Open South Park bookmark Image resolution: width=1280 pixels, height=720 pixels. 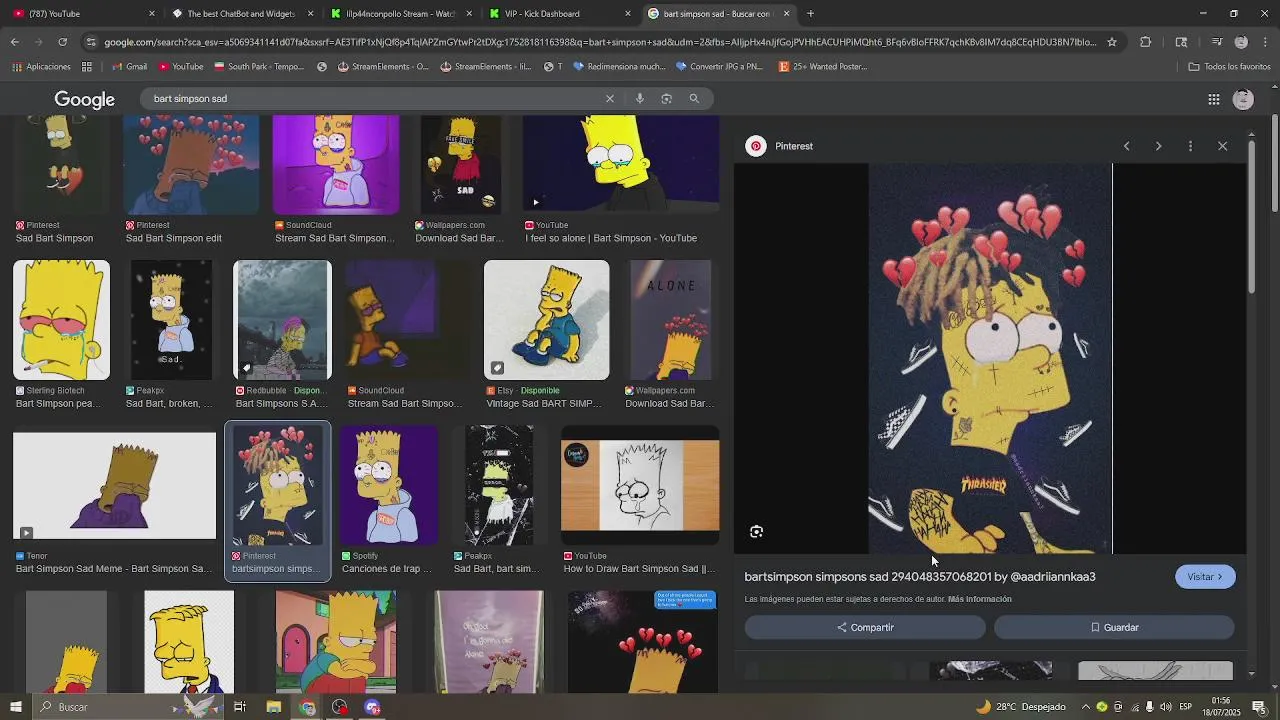coord(259,67)
